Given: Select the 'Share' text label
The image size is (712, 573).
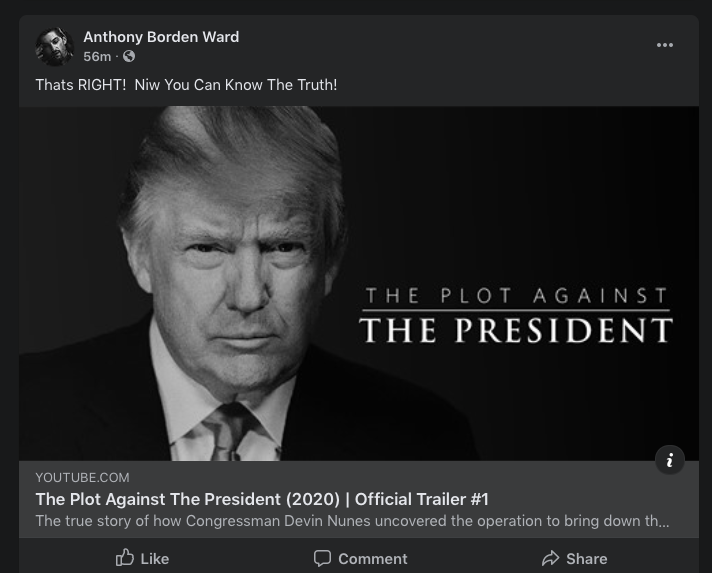Looking at the screenshot, I should pyautogui.click(x=587, y=558).
